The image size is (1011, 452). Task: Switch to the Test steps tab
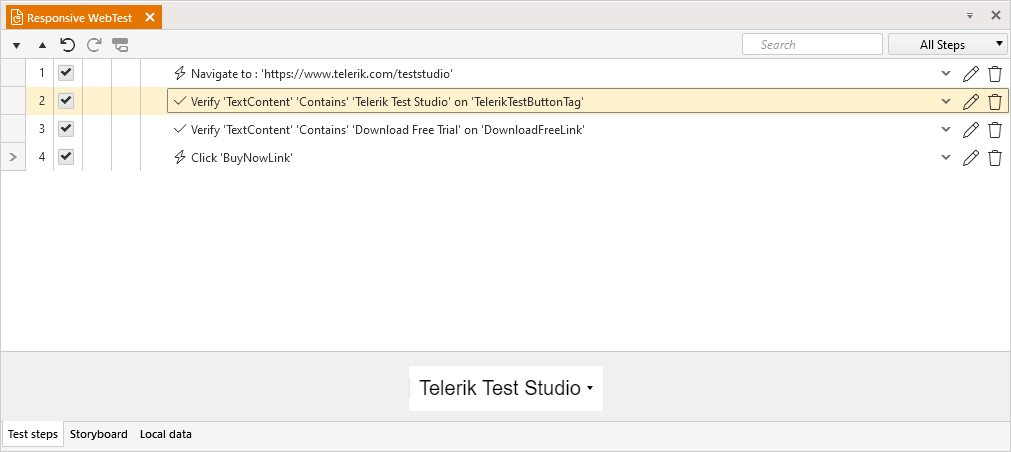click(33, 434)
